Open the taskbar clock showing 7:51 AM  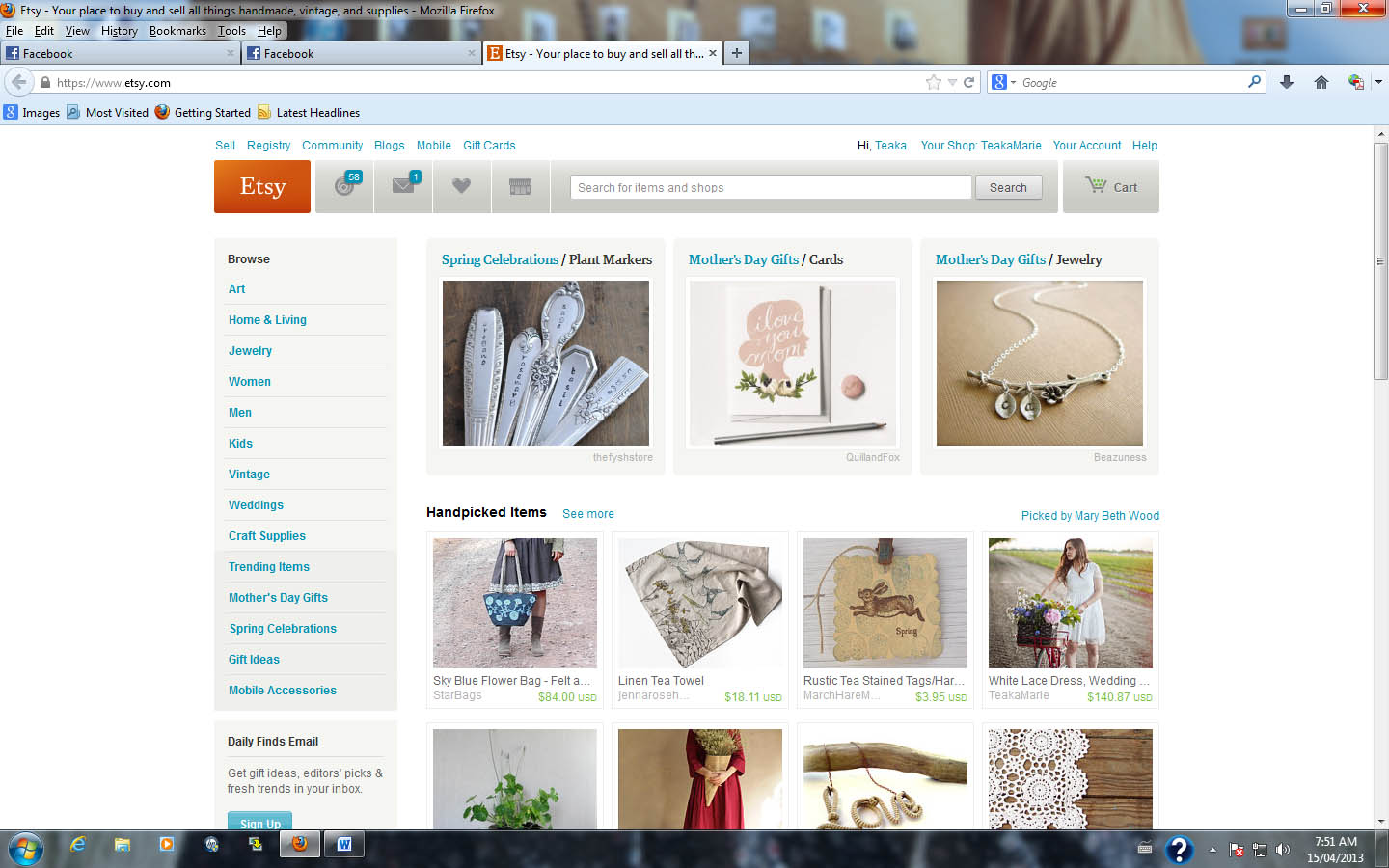coord(1335,849)
